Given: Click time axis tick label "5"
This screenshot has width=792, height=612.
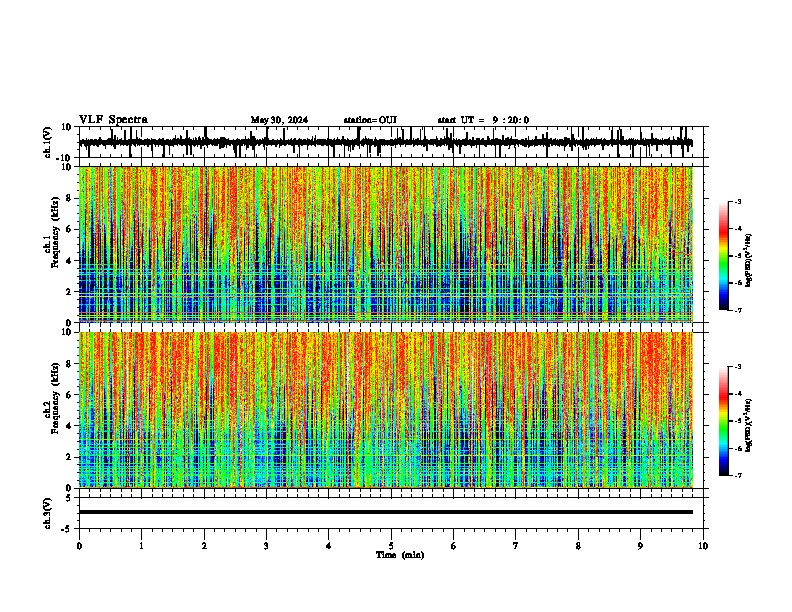Looking at the screenshot, I should 391,546.
